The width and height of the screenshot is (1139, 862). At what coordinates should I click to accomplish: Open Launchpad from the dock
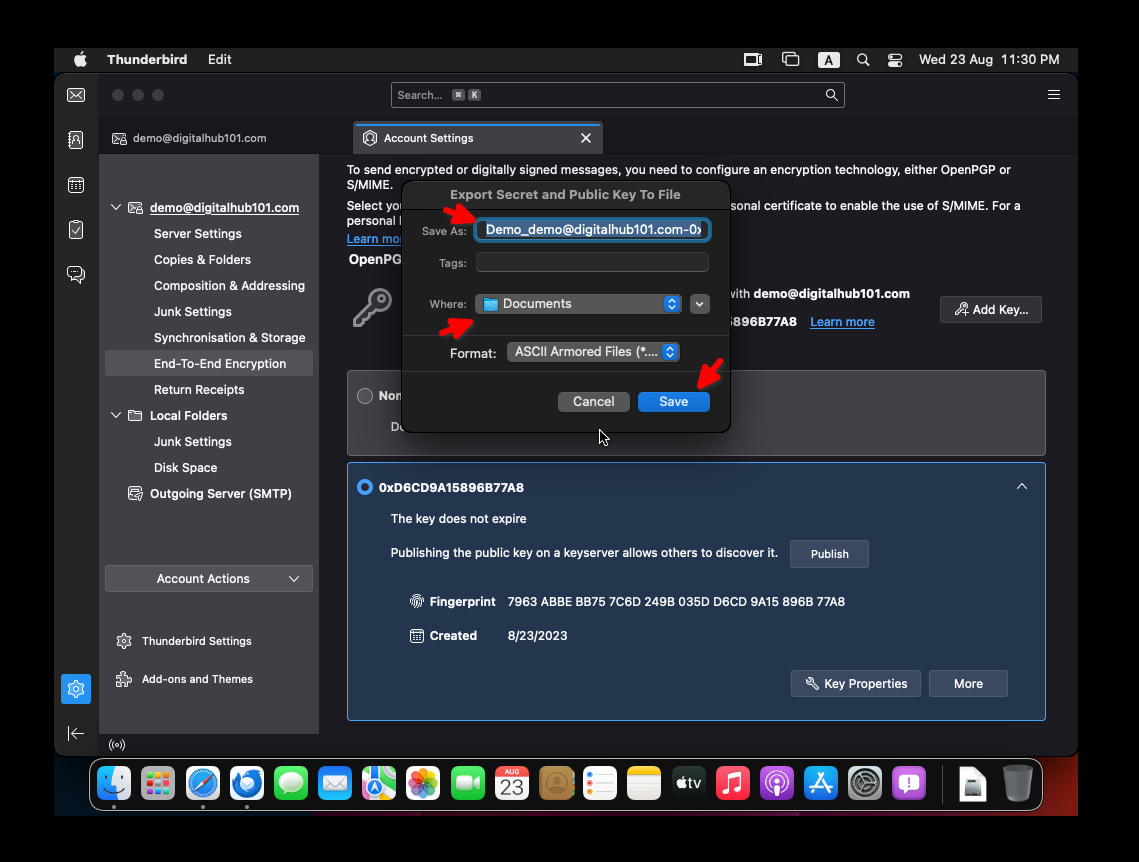point(158,784)
